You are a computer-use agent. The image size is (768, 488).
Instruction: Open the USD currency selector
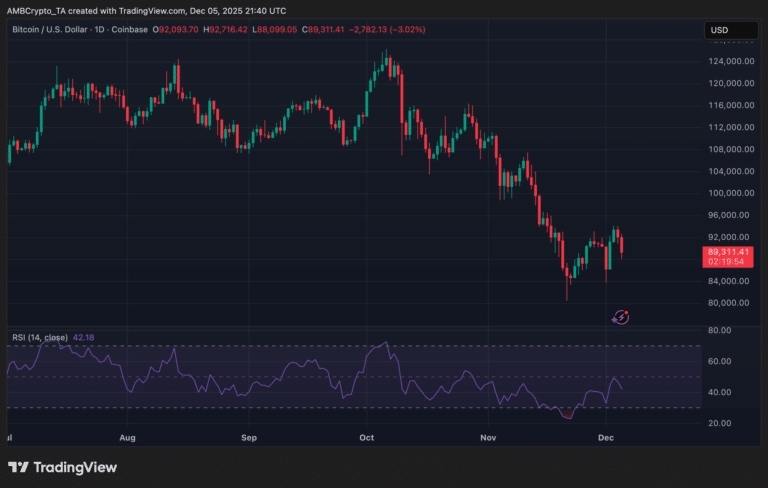718,30
